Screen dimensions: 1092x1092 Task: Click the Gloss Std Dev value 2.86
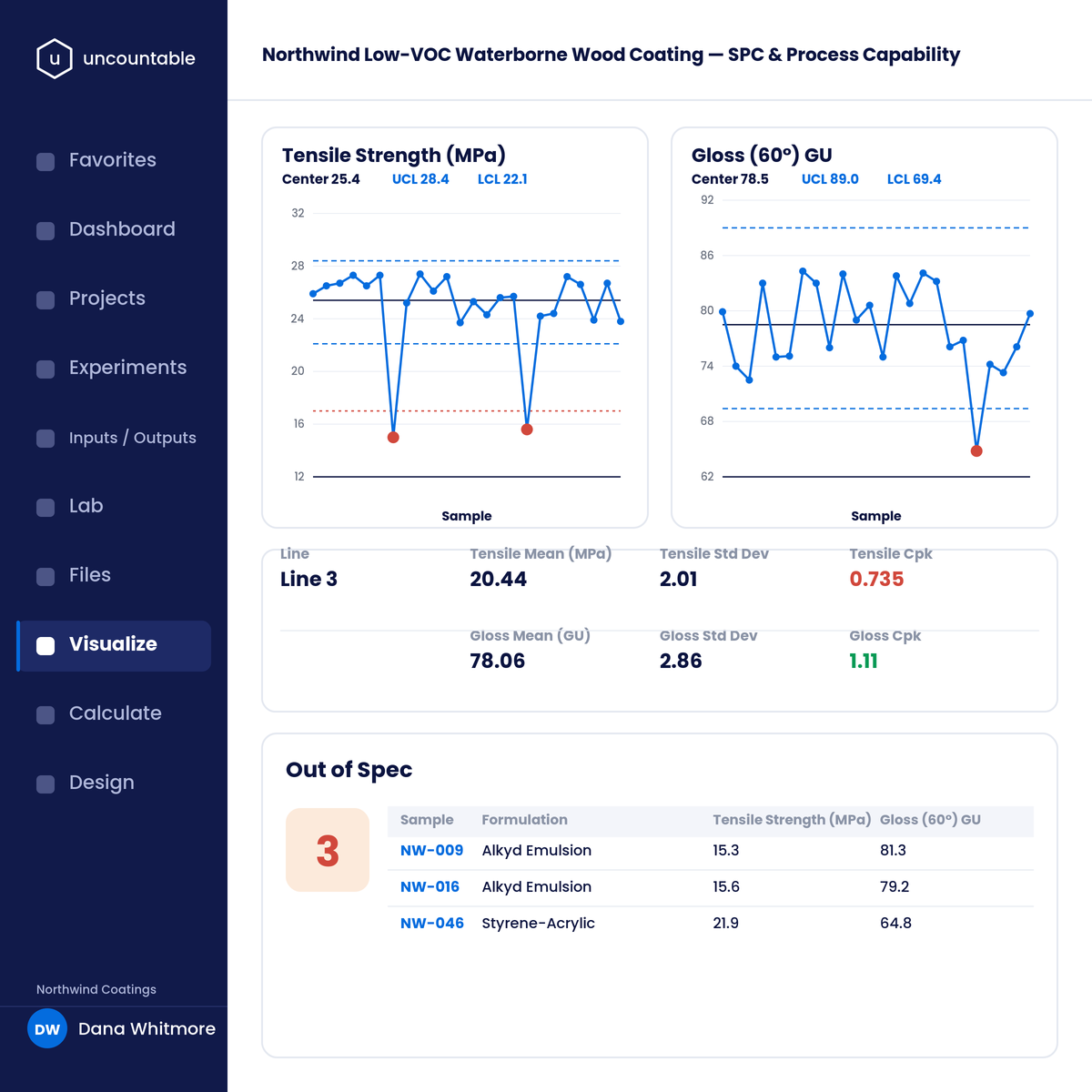681,662
